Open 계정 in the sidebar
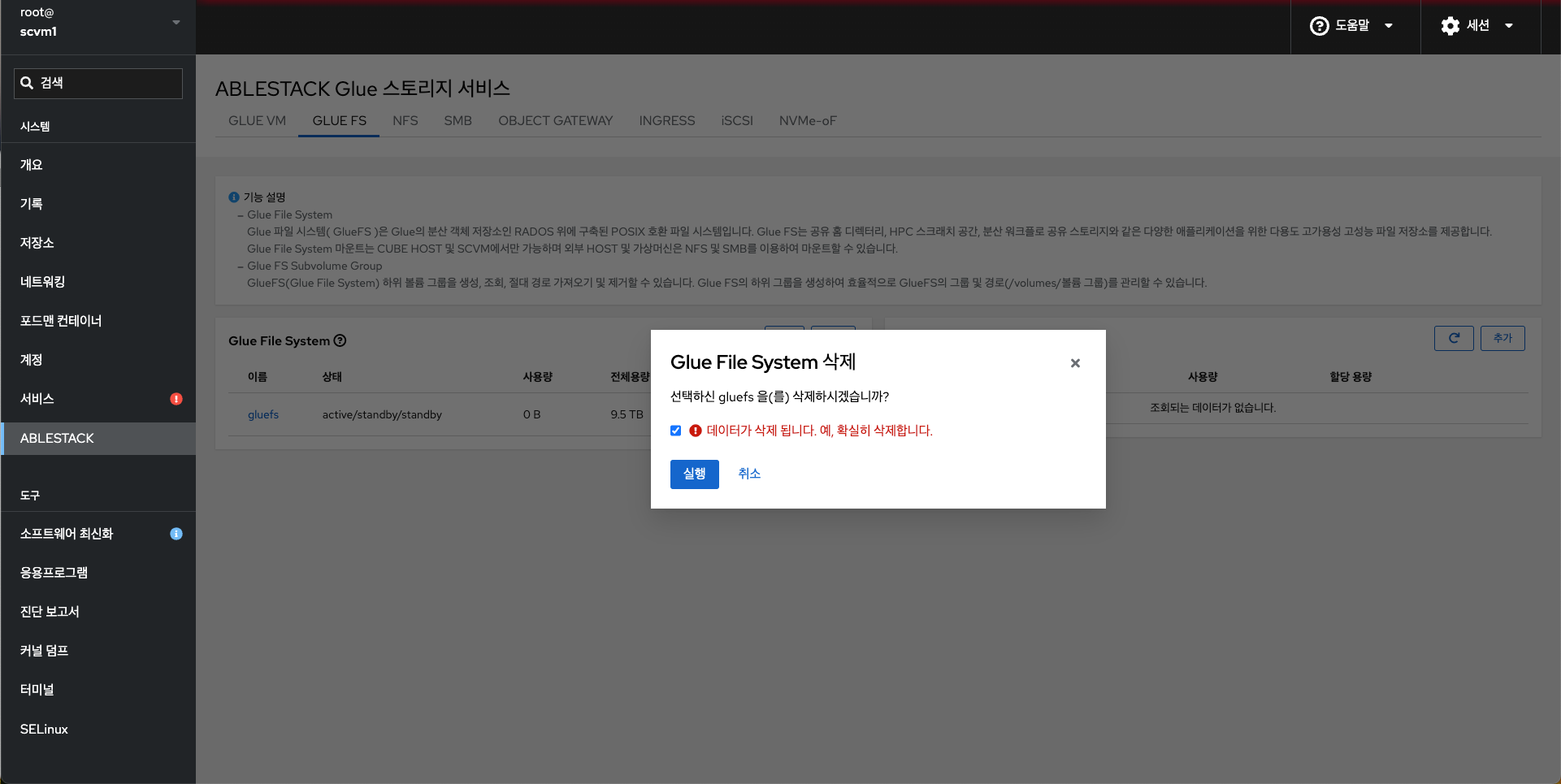The image size is (1561, 784). pyautogui.click(x=98, y=360)
